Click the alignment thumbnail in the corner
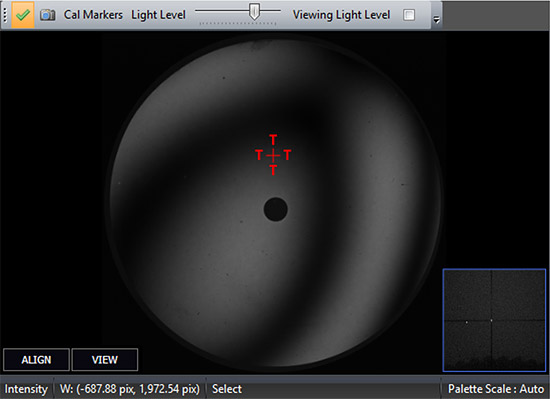Viewport: 550px width, 399px height. [x=494, y=320]
